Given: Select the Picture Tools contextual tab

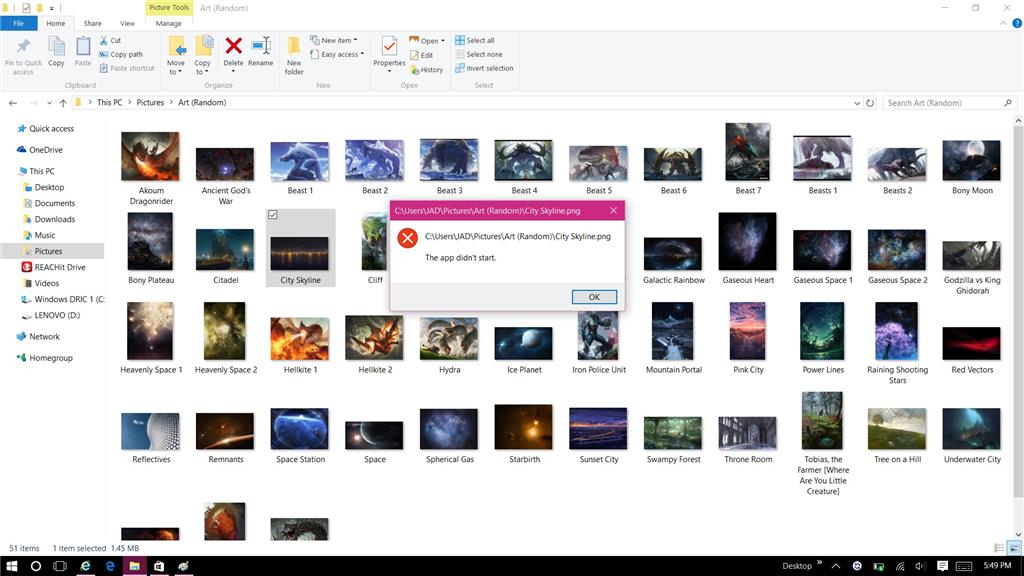Looking at the screenshot, I should pyautogui.click(x=168, y=8).
